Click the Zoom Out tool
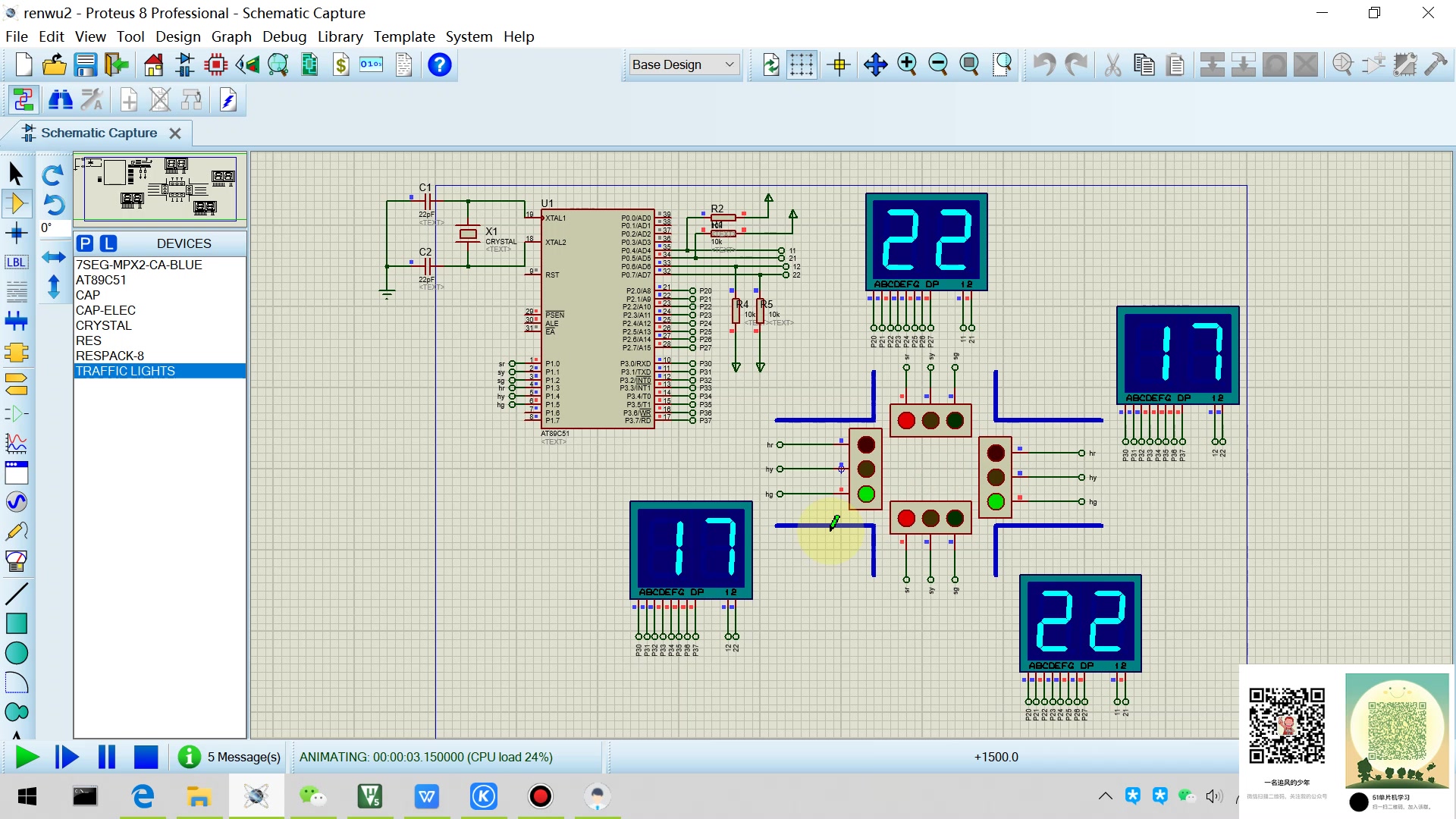Screen dimensions: 1456x819 [x=938, y=64]
